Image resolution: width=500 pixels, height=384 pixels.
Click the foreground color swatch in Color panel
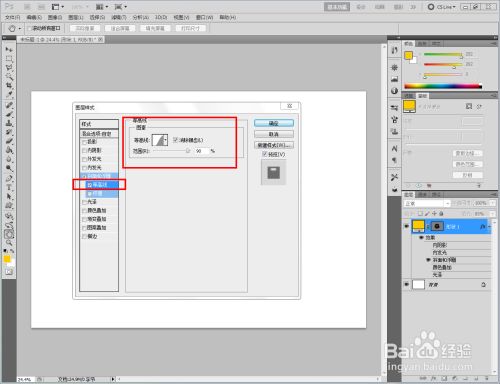408,55
